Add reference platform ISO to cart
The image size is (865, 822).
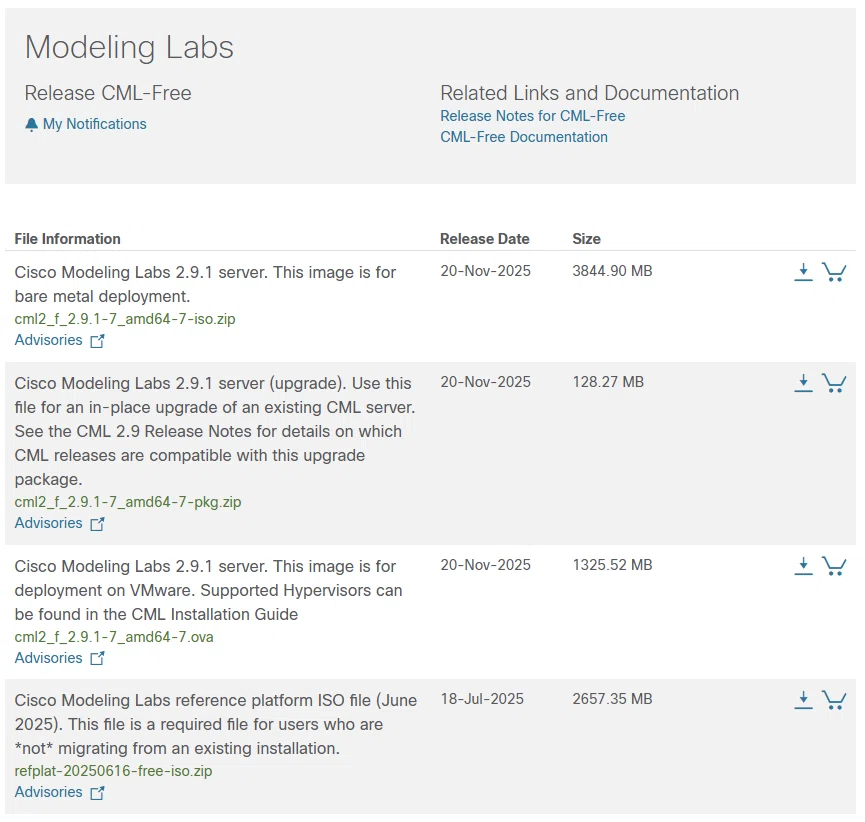click(x=834, y=700)
